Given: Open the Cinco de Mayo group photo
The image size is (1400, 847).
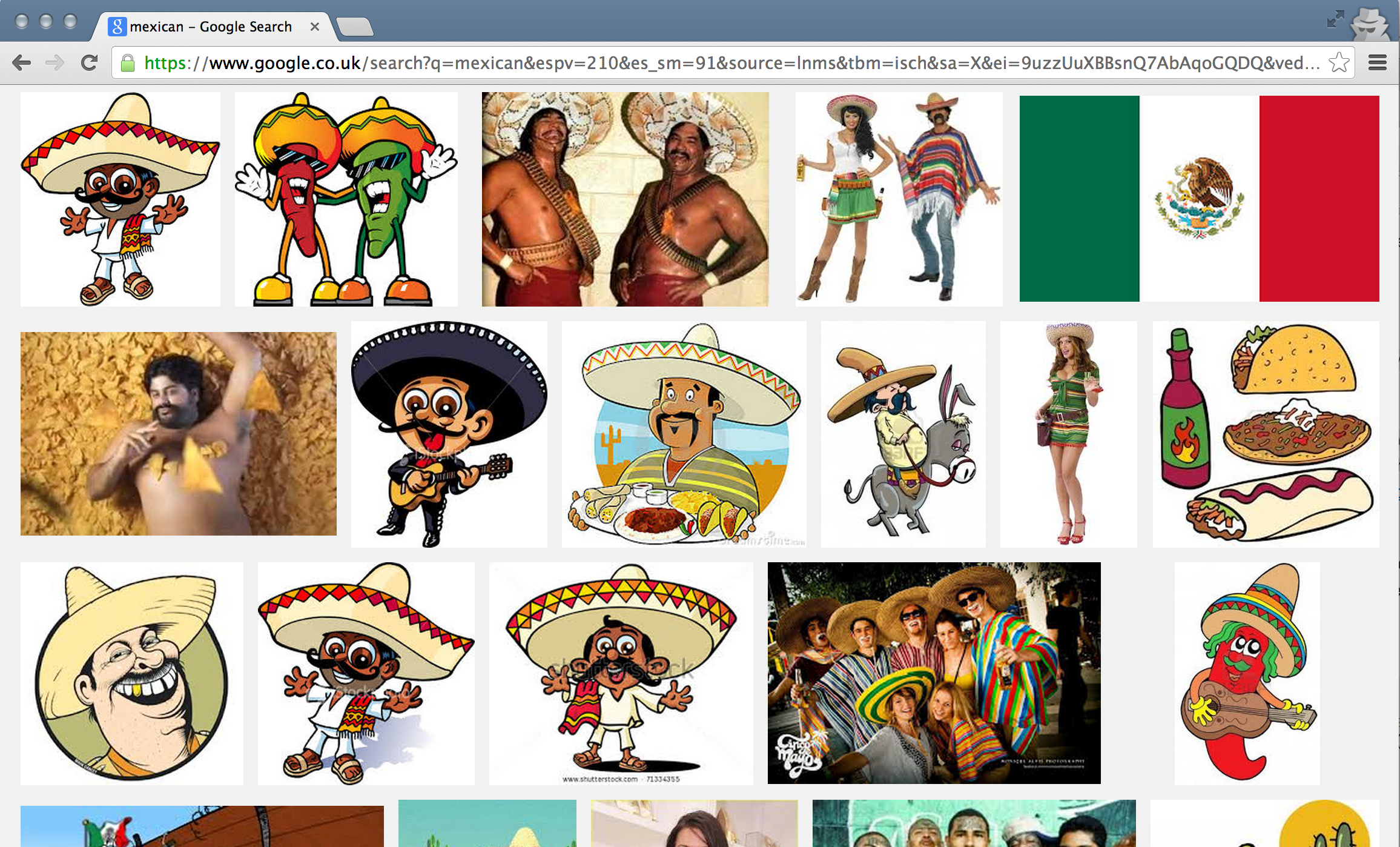Looking at the screenshot, I should (934, 673).
